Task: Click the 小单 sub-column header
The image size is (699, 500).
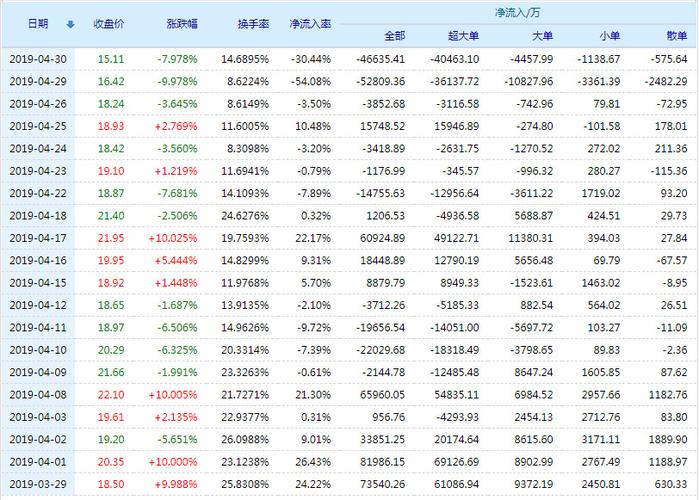Action: point(609,36)
